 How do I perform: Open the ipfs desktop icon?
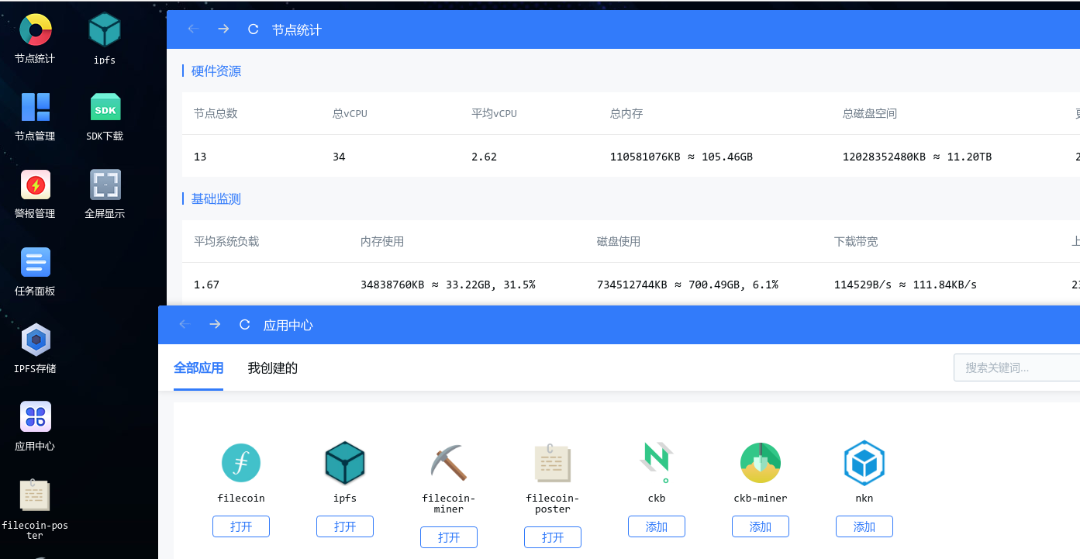tap(105, 38)
